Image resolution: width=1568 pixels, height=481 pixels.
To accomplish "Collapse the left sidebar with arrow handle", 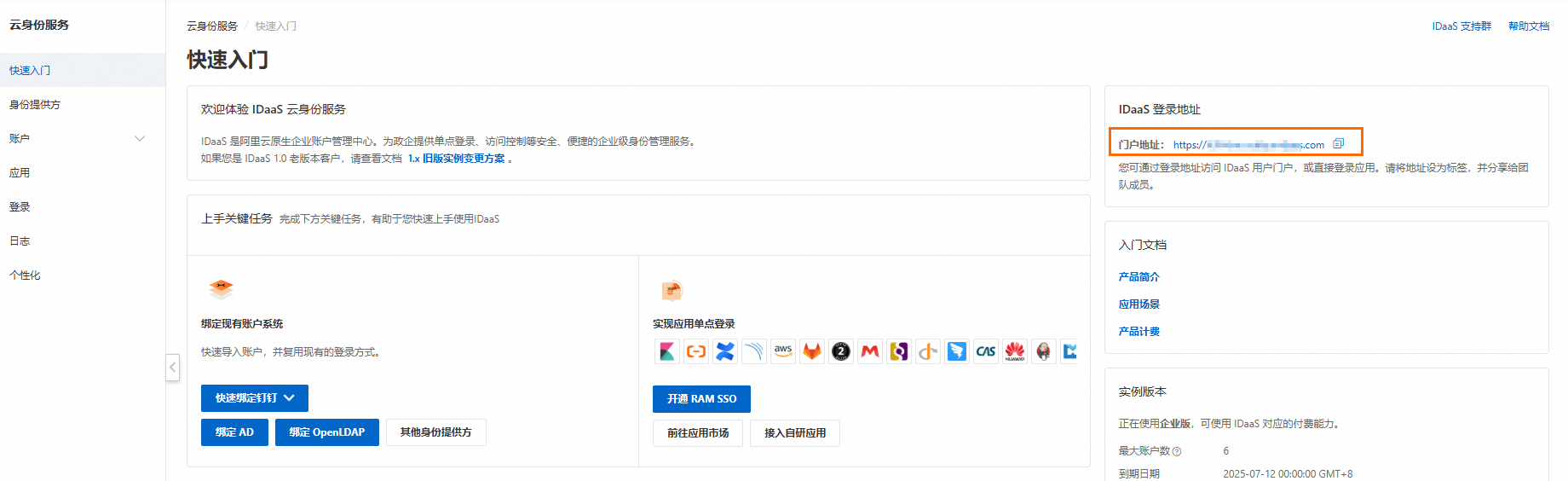I will click(x=172, y=368).
